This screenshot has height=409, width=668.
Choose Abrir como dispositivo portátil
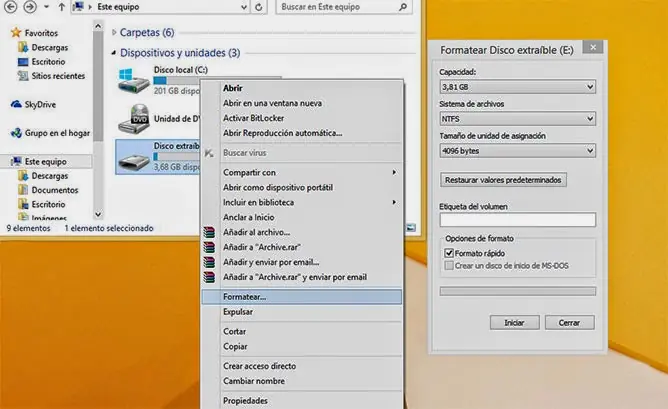[x=302, y=187]
